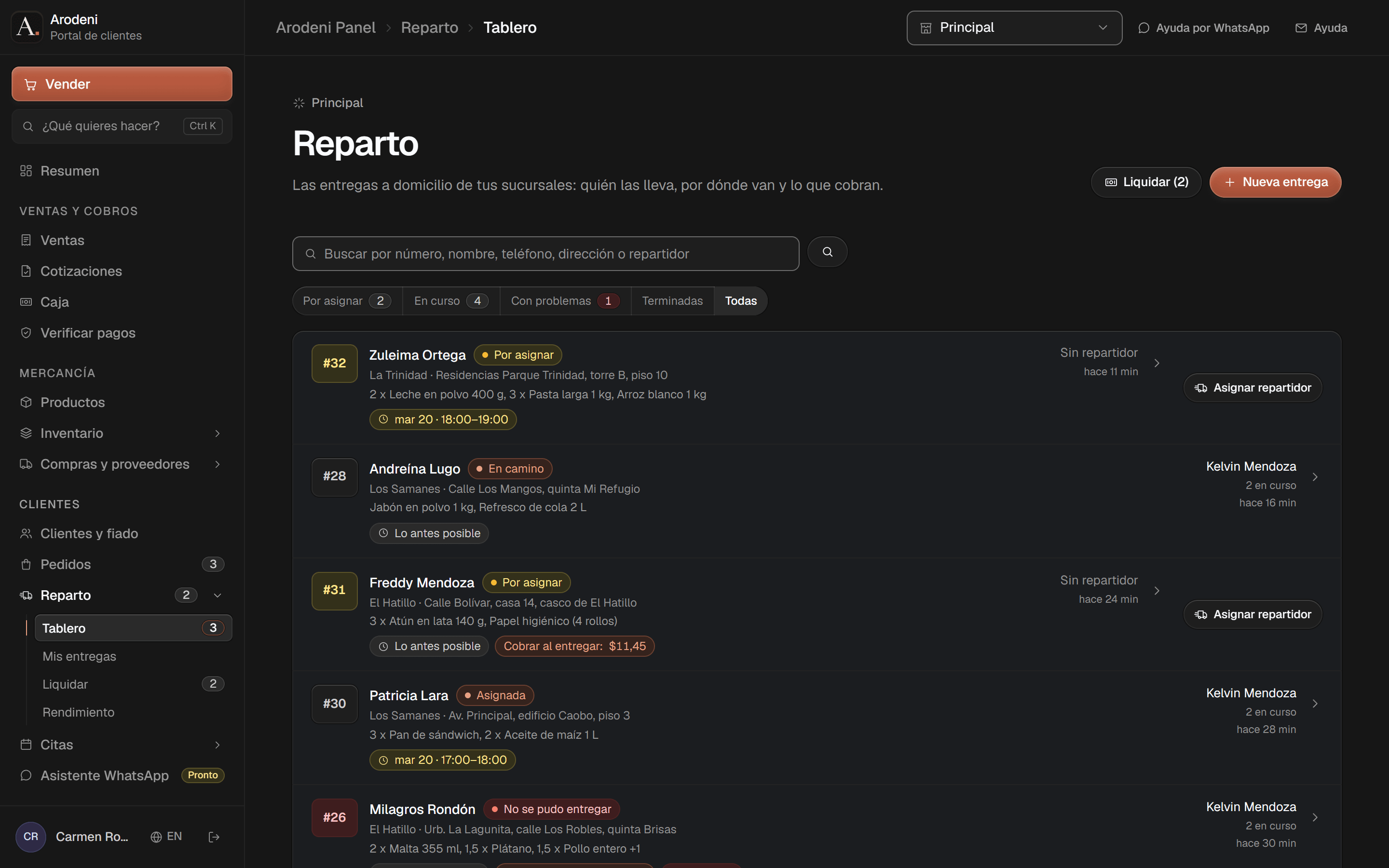Select the En curso tab
This screenshot has width=1389, height=868.
(451, 301)
